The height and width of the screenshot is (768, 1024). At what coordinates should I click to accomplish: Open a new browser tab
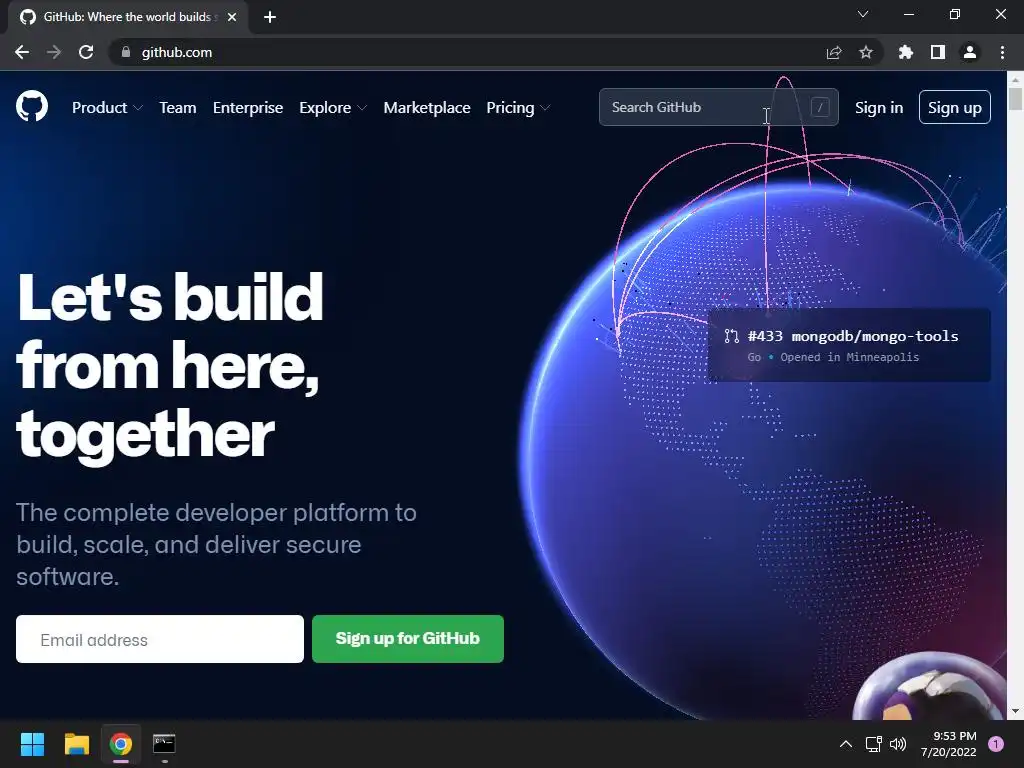point(270,17)
